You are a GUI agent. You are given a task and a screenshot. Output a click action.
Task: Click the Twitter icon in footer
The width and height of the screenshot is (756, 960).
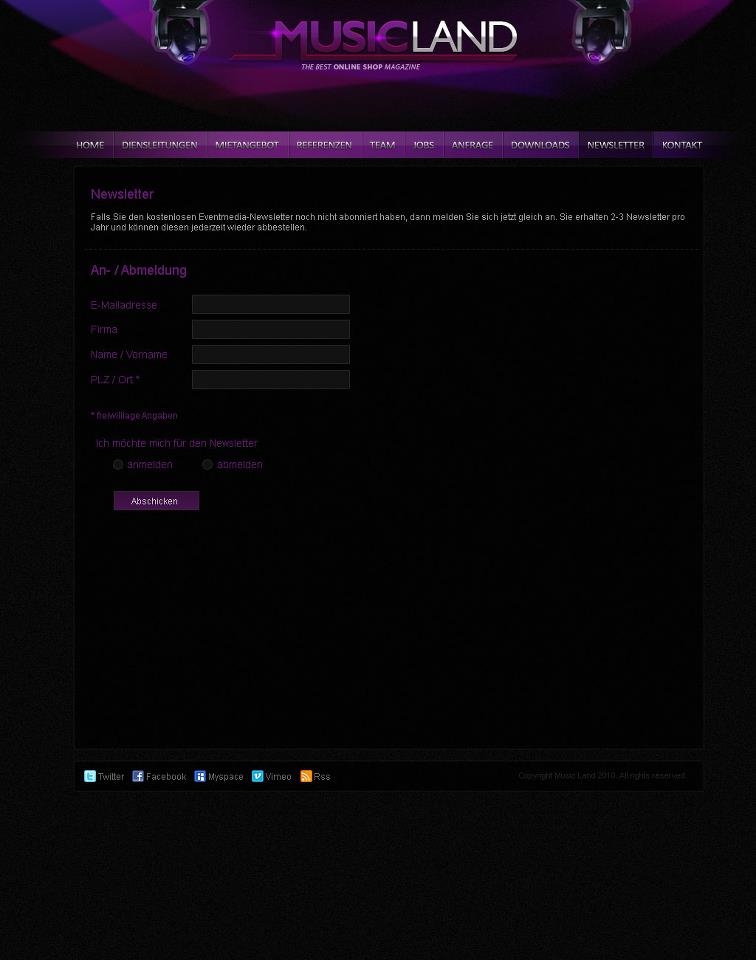90,776
